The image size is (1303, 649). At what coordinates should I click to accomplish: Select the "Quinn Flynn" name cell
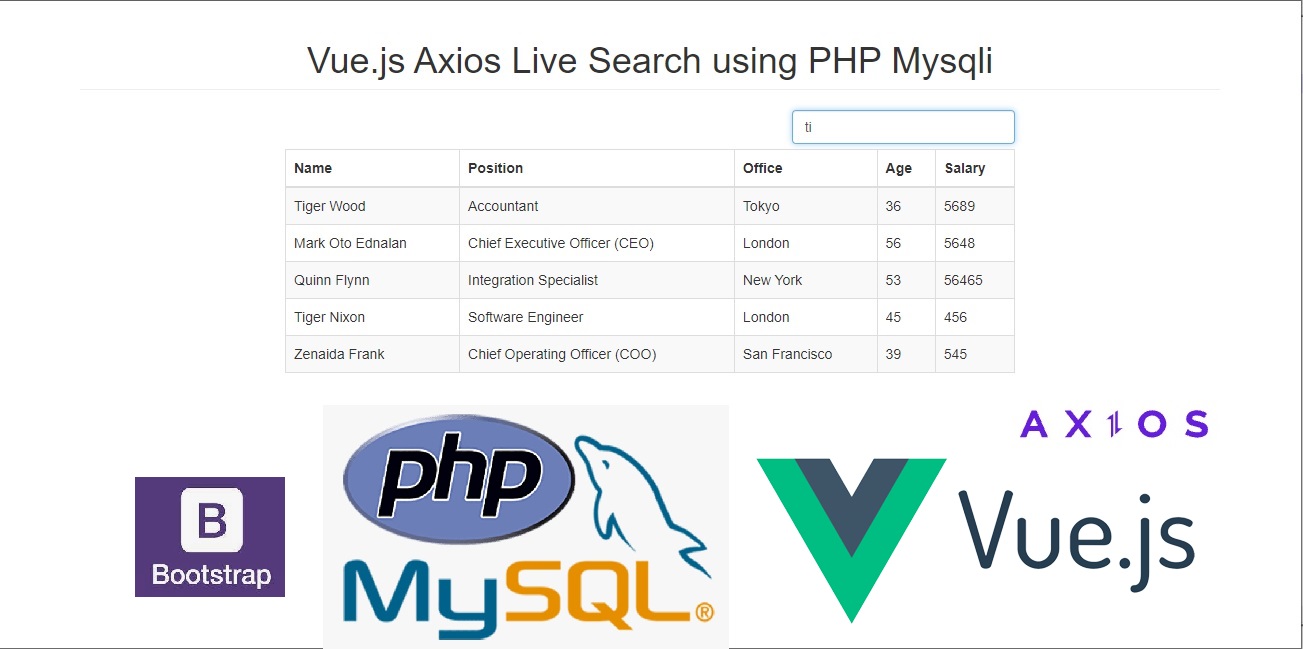pyautogui.click(x=372, y=280)
